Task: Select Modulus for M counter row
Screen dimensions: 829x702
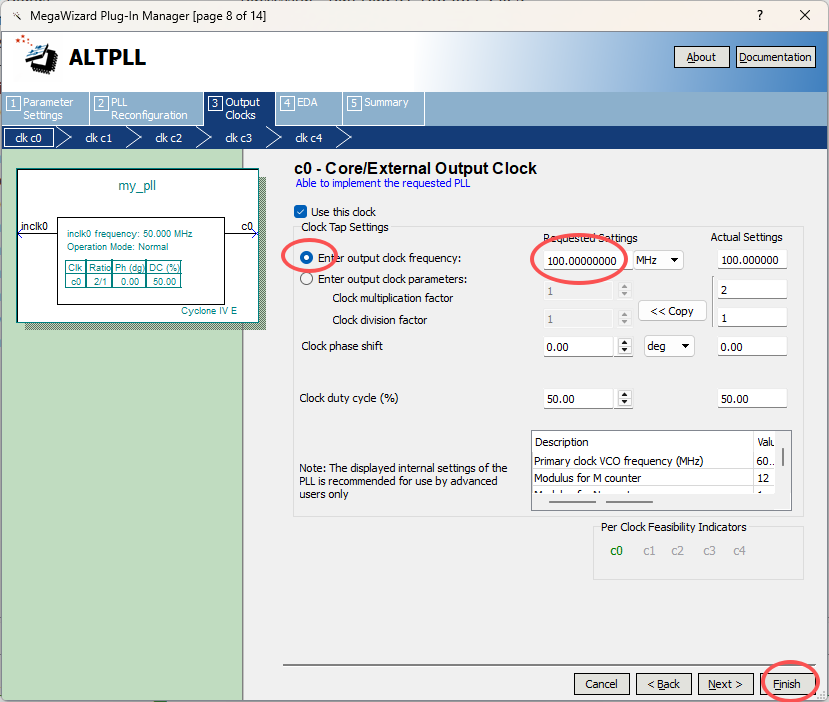Action: pyautogui.click(x=653, y=478)
